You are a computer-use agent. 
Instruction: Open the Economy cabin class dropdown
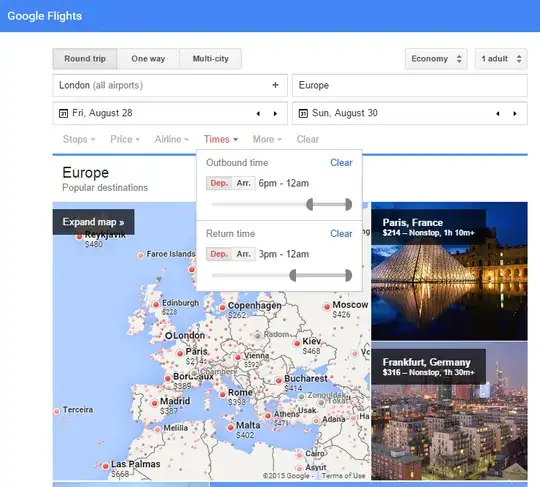tap(436, 59)
